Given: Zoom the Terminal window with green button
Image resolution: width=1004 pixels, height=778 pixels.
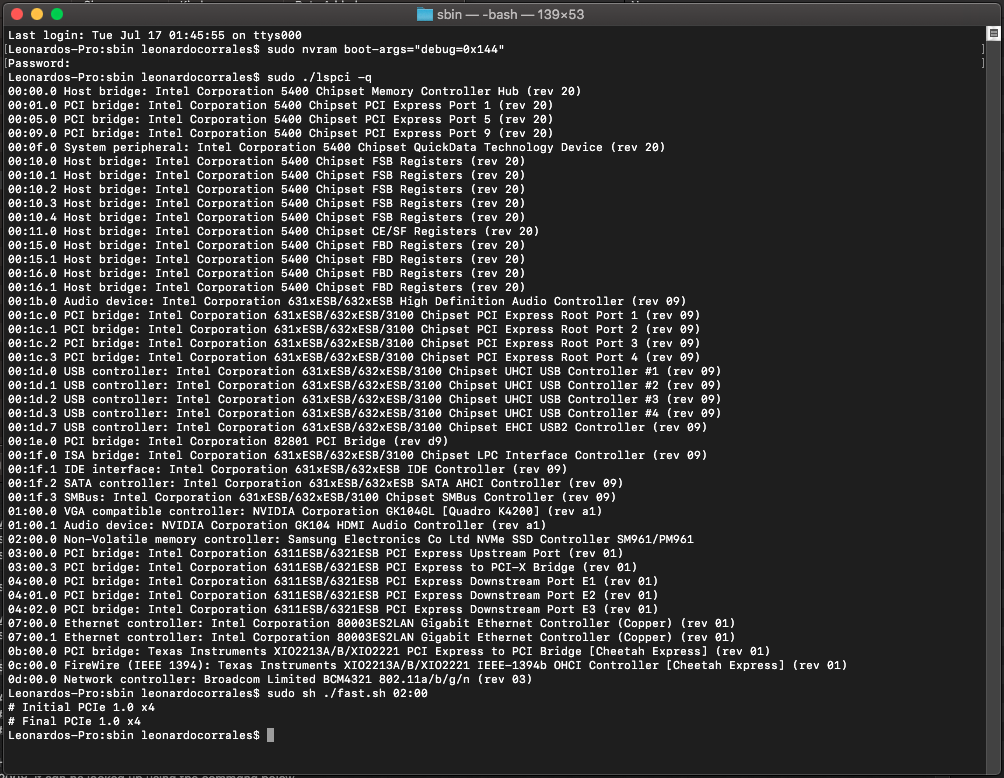Looking at the screenshot, I should click(x=57, y=14).
